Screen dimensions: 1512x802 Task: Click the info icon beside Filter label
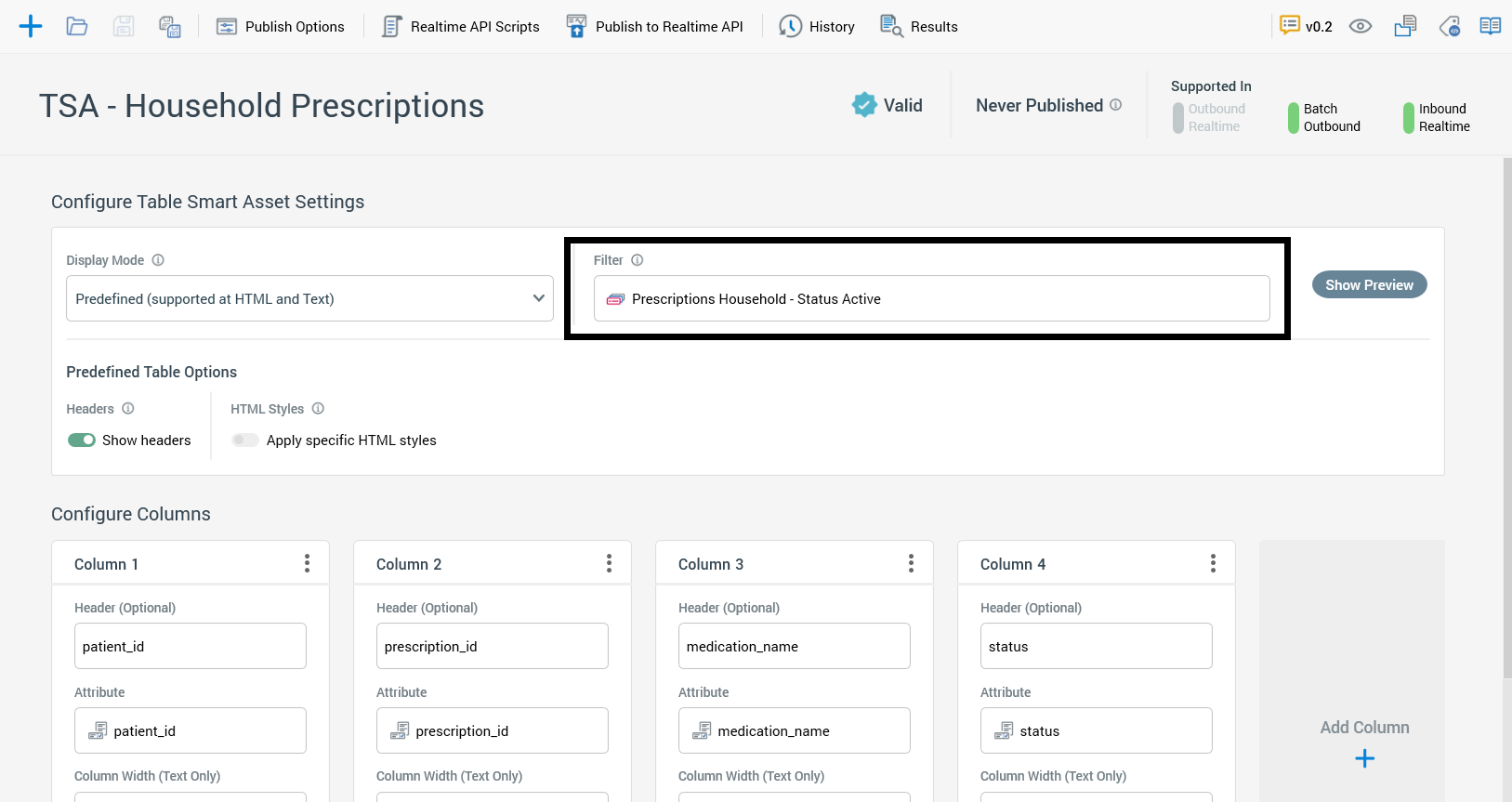(638, 260)
